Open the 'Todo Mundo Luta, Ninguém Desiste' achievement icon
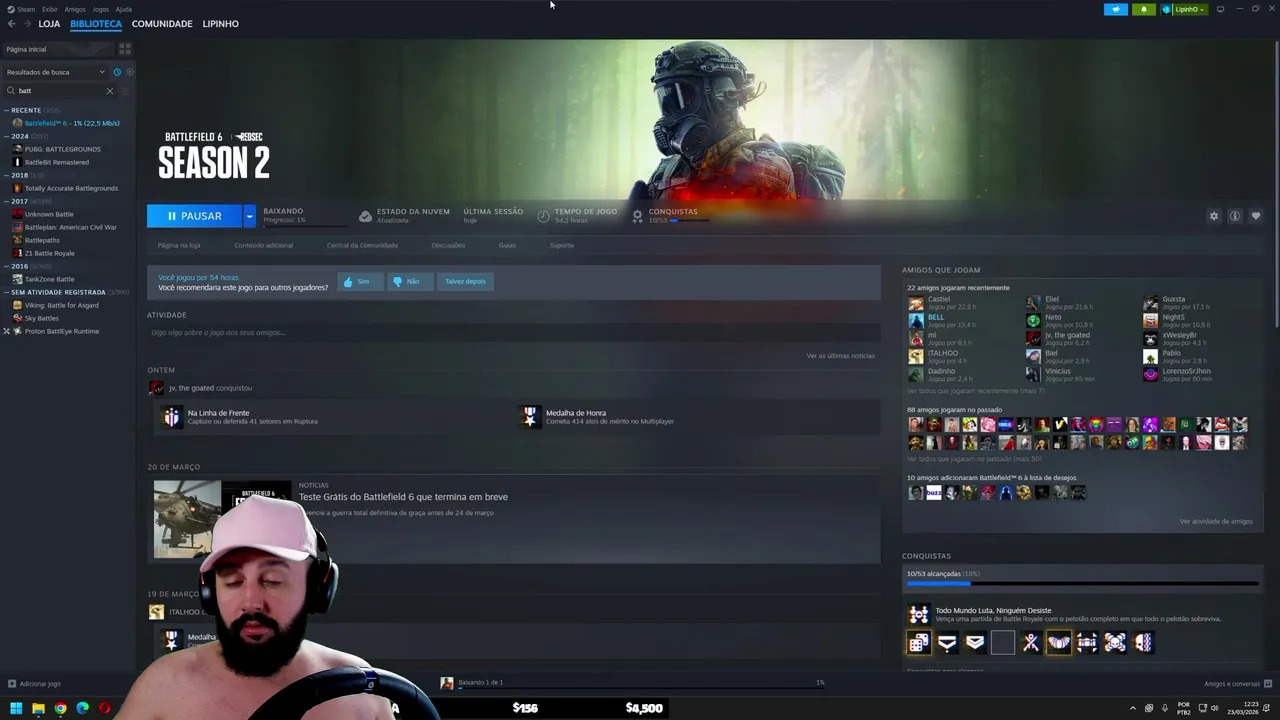 (x=918, y=614)
